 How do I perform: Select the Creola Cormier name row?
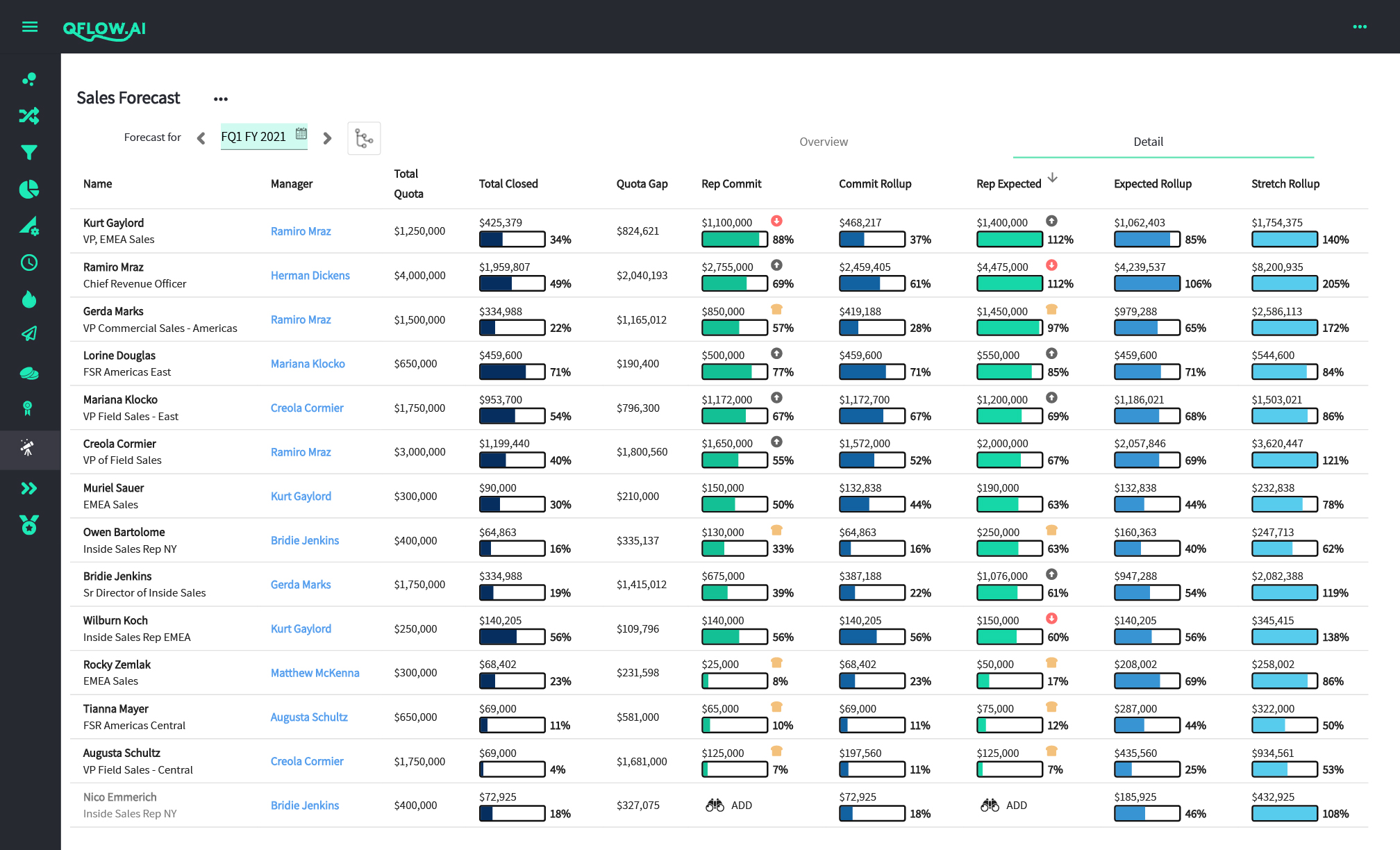pyautogui.click(x=719, y=452)
